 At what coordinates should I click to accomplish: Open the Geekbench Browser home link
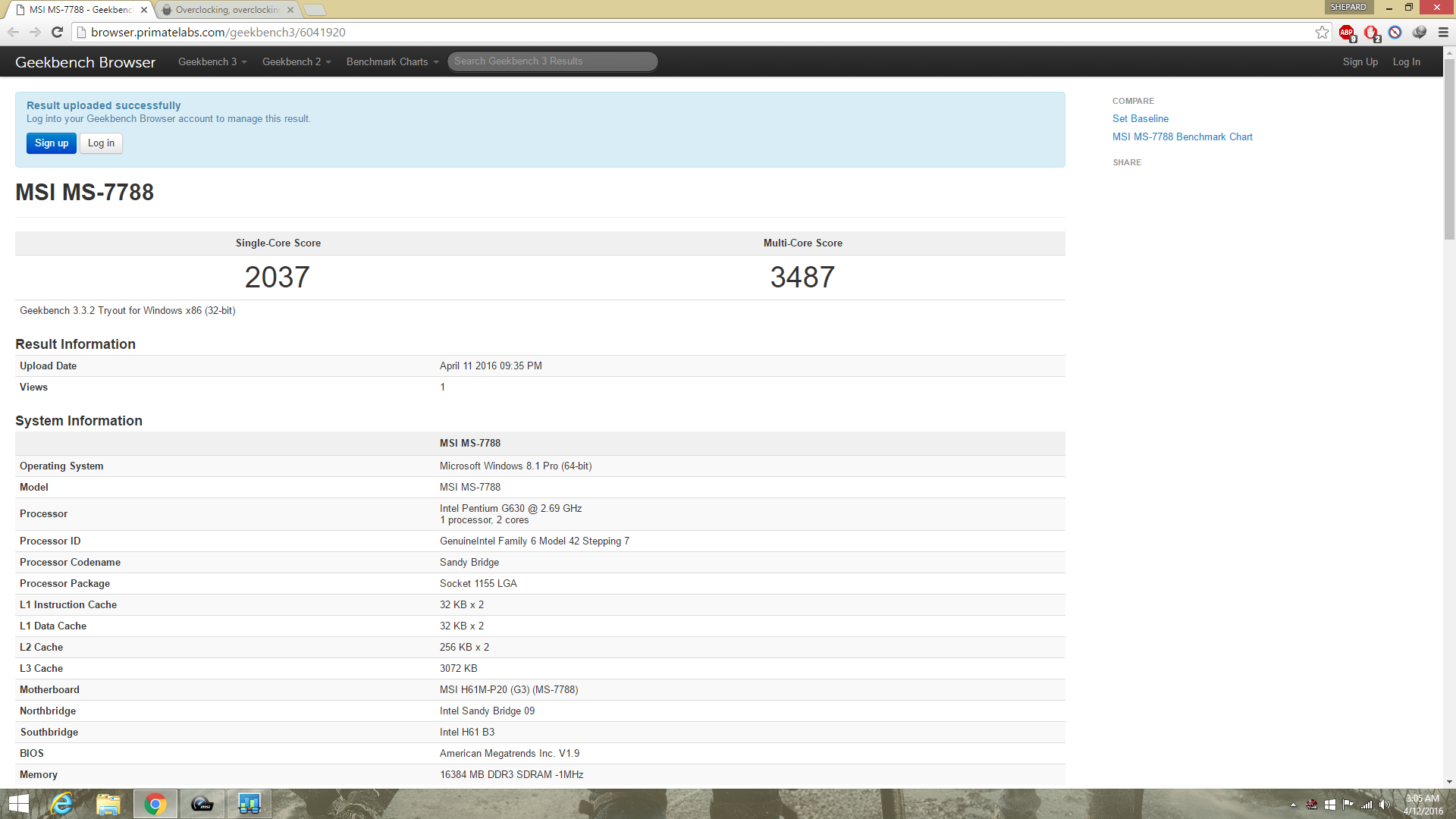pos(85,62)
